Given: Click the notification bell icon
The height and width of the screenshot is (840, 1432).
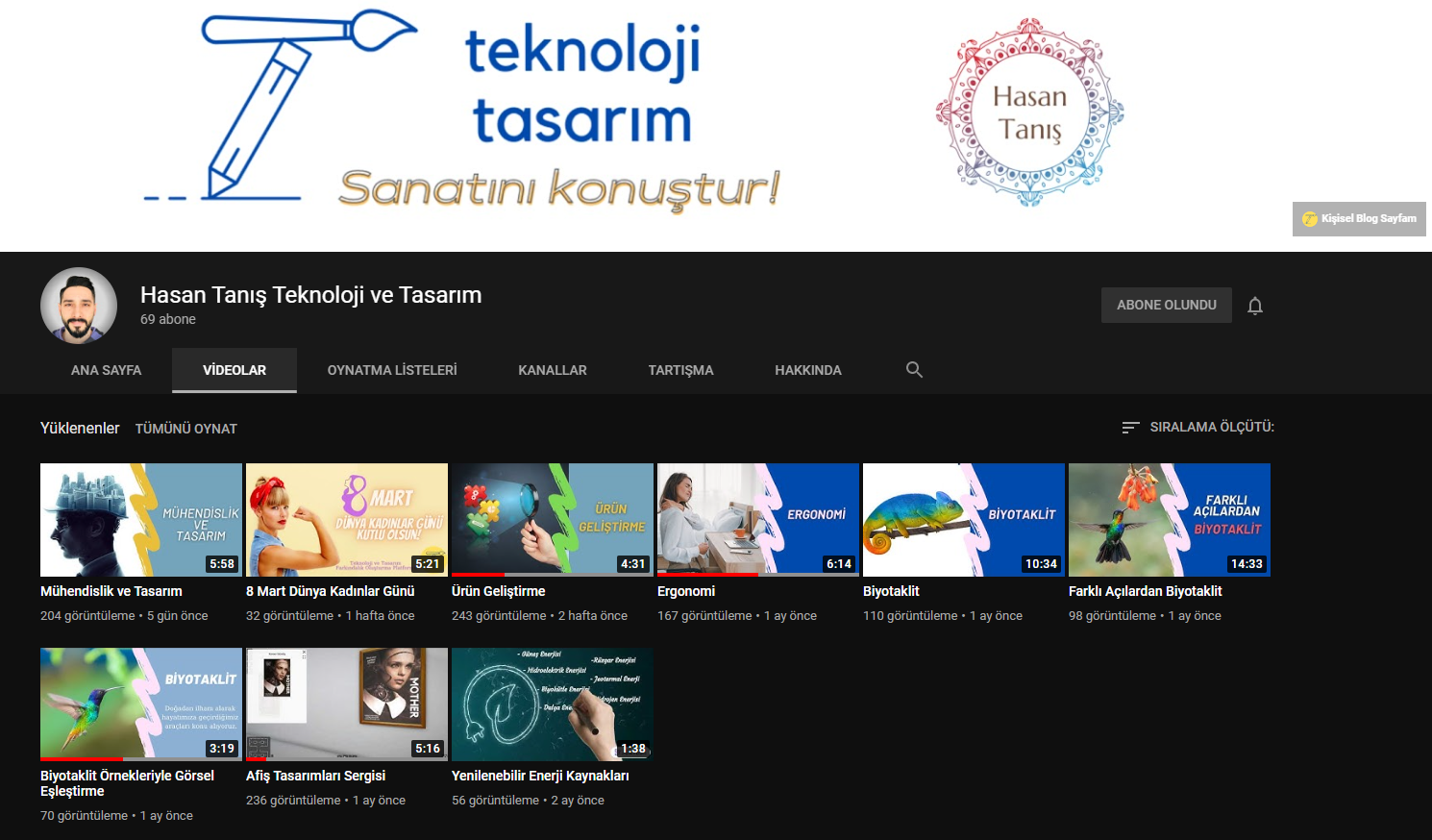Looking at the screenshot, I should (x=1254, y=306).
